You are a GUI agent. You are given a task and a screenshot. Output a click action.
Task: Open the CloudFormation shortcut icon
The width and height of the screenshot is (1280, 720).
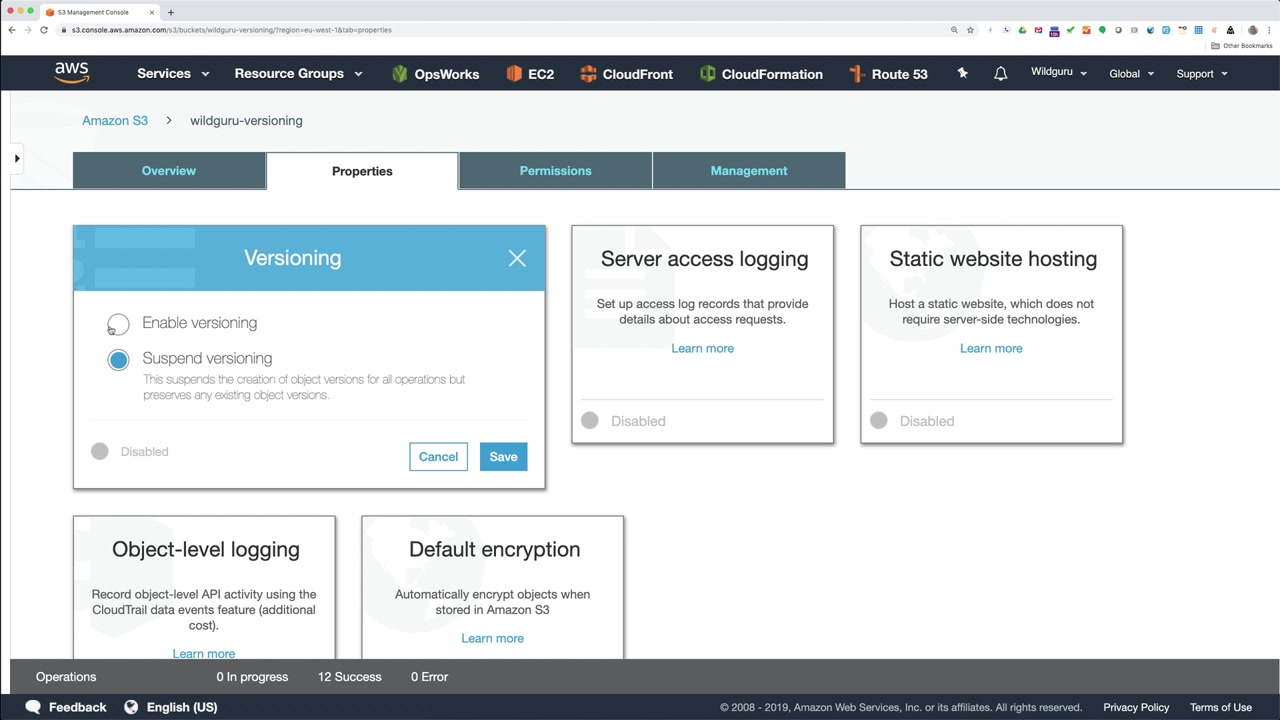(x=707, y=74)
